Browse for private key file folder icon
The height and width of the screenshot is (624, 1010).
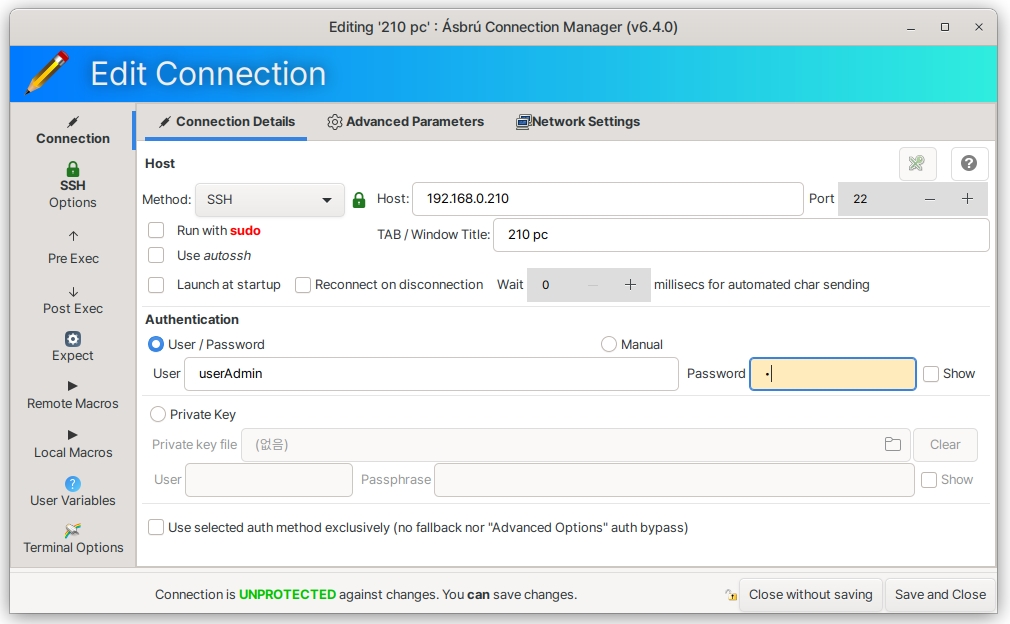pyautogui.click(x=892, y=444)
